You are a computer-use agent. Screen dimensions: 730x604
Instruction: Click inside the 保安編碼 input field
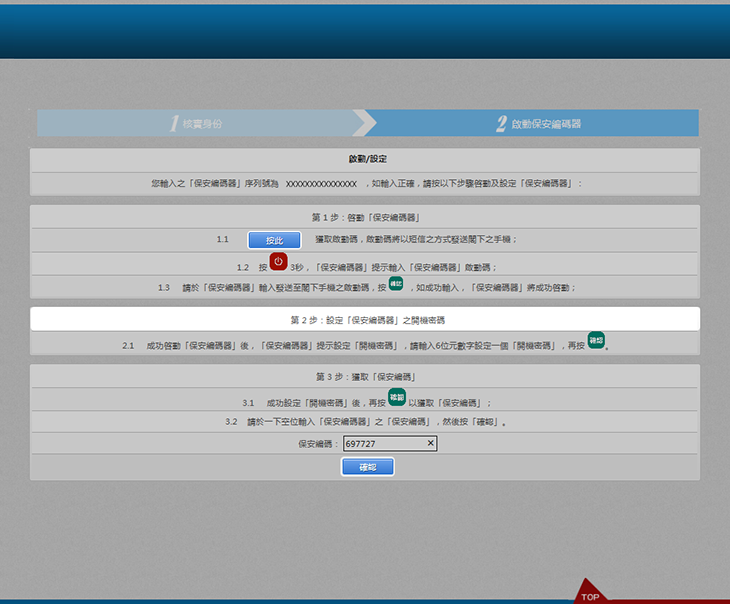382,443
